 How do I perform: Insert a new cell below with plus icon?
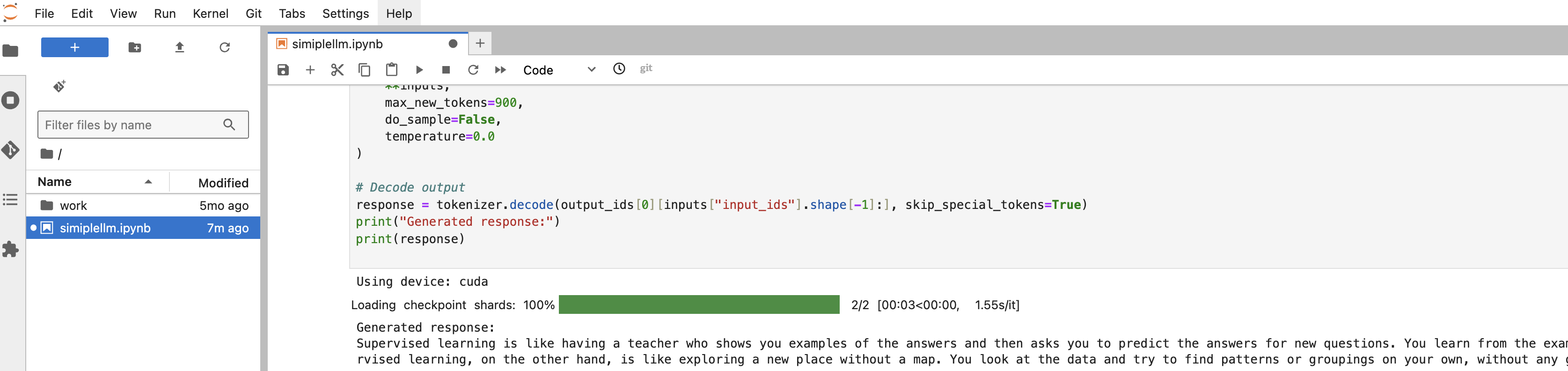coord(310,70)
